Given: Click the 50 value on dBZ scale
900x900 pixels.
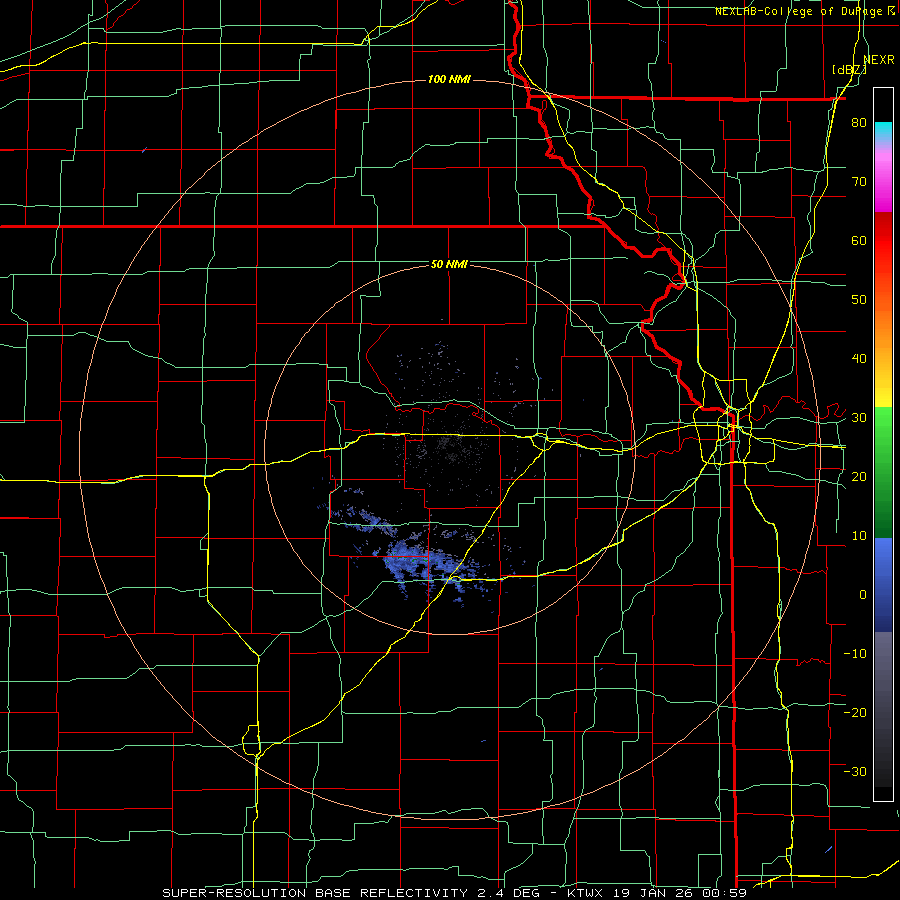Looking at the screenshot, I should [x=859, y=300].
